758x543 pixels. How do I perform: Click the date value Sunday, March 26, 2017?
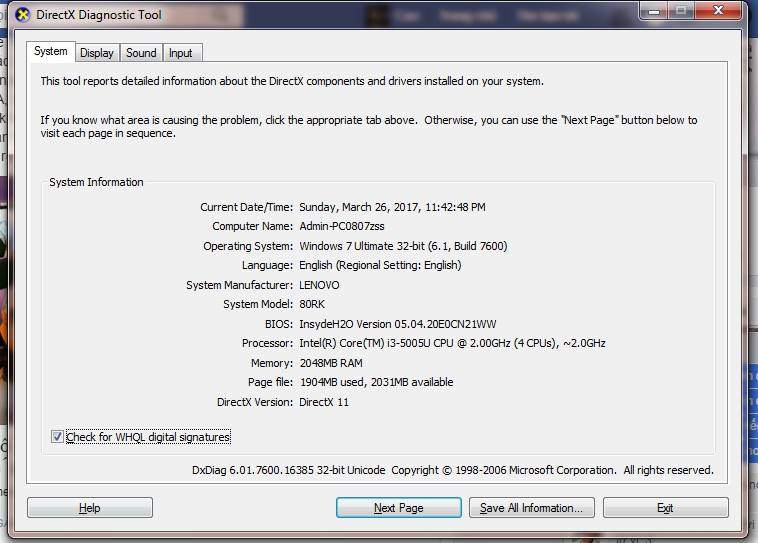(x=392, y=207)
